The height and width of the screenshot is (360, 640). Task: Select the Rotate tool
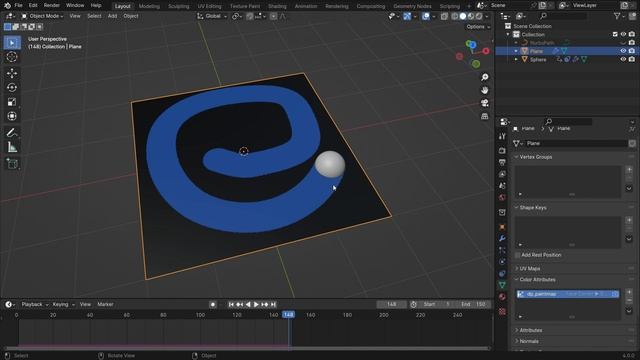tap(12, 87)
